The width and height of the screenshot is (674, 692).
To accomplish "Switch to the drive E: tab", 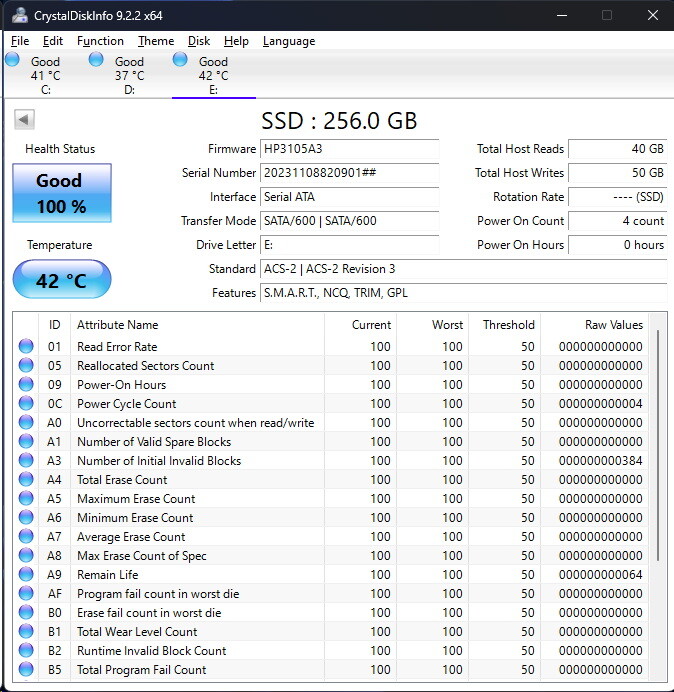I will click(213, 75).
